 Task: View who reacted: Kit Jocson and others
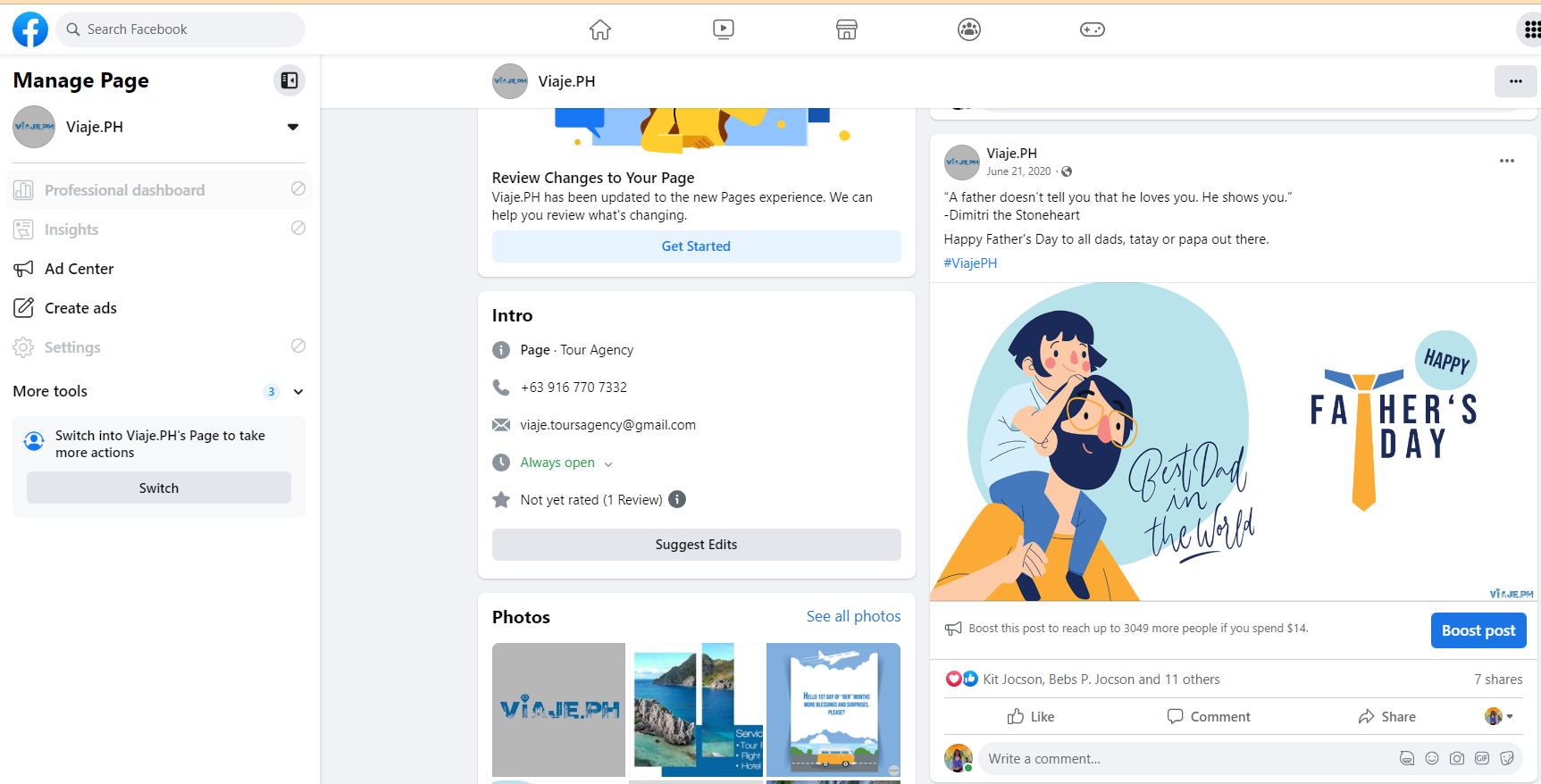1101,680
